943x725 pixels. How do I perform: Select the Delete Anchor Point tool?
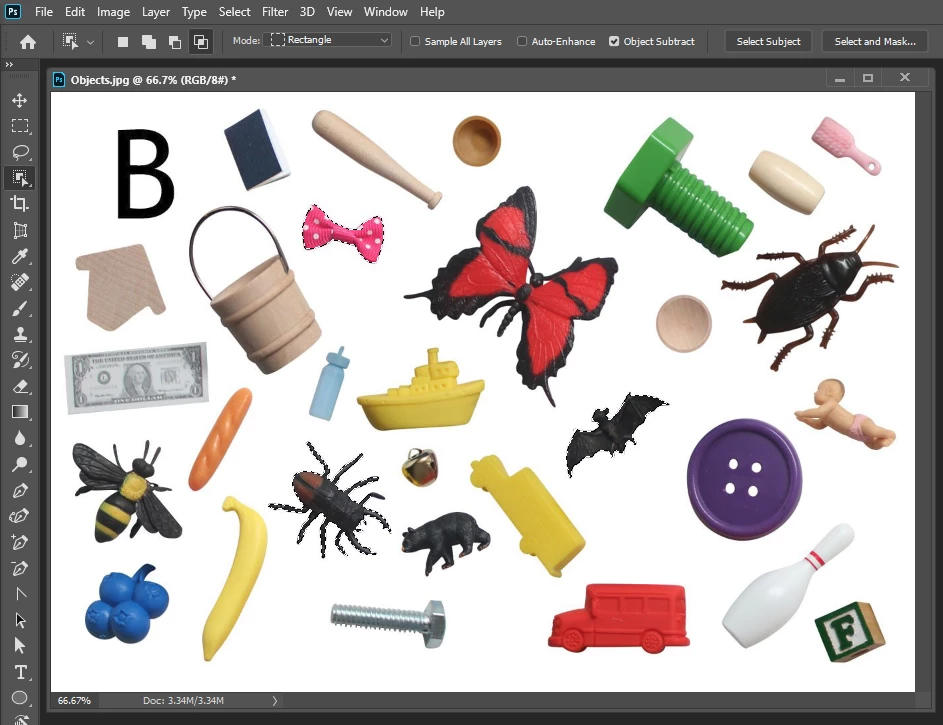coord(20,568)
